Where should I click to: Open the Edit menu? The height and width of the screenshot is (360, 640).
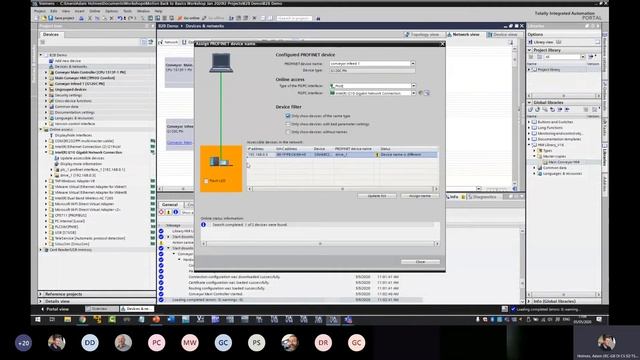53,11
